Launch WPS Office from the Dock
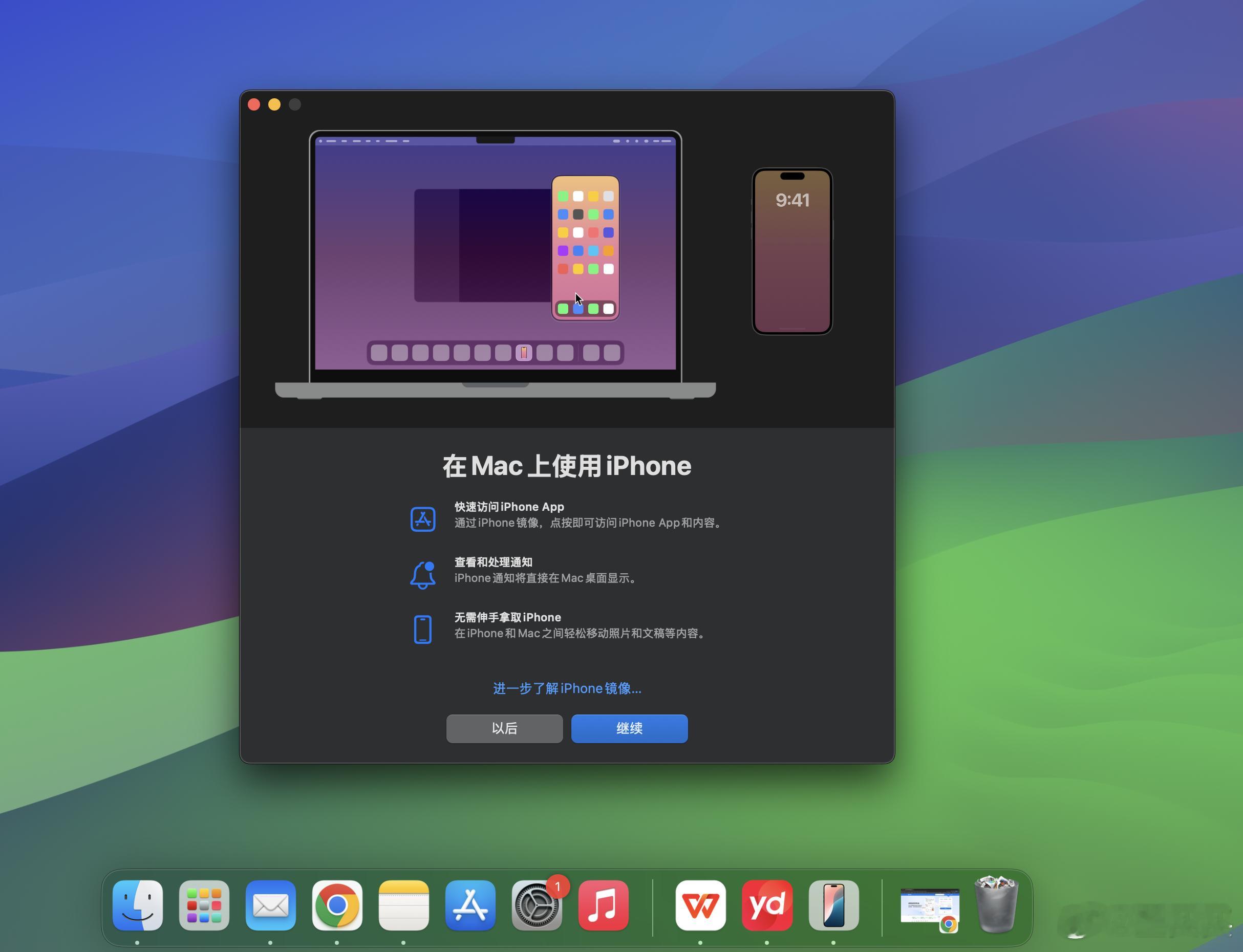 point(700,905)
